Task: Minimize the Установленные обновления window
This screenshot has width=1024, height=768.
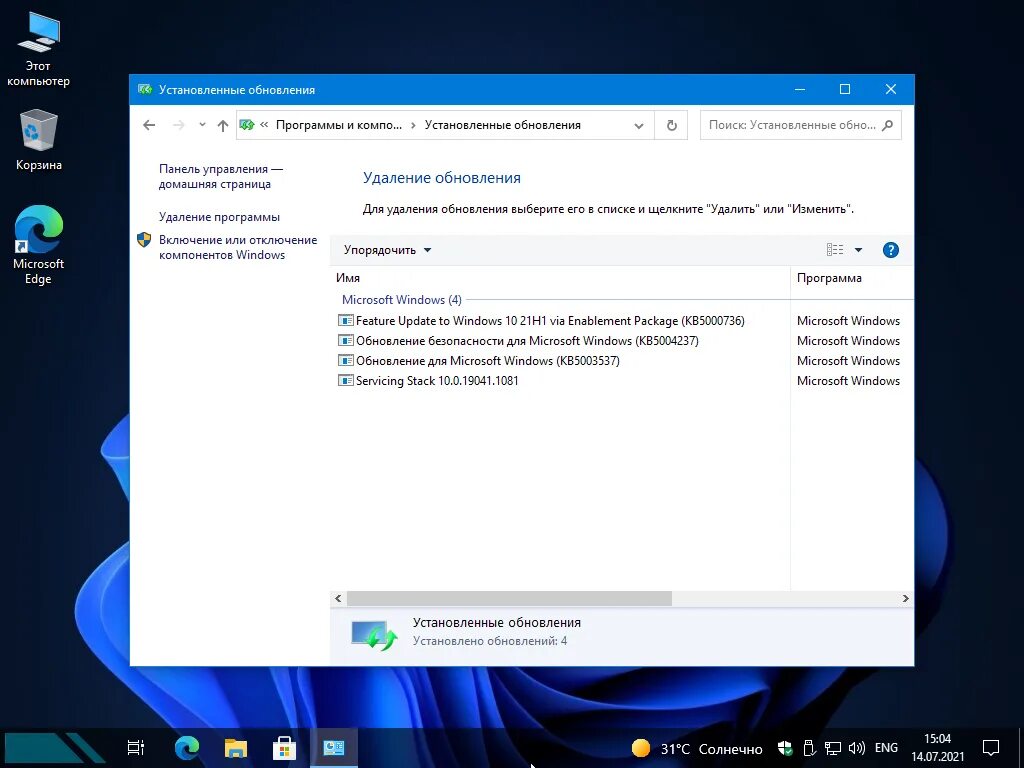Action: pyautogui.click(x=799, y=89)
